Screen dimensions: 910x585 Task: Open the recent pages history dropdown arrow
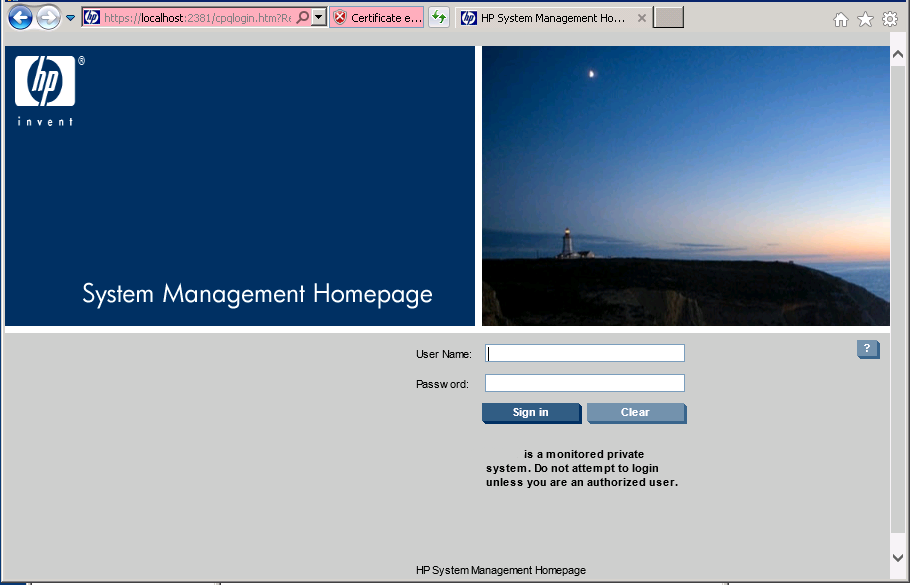(x=70, y=18)
